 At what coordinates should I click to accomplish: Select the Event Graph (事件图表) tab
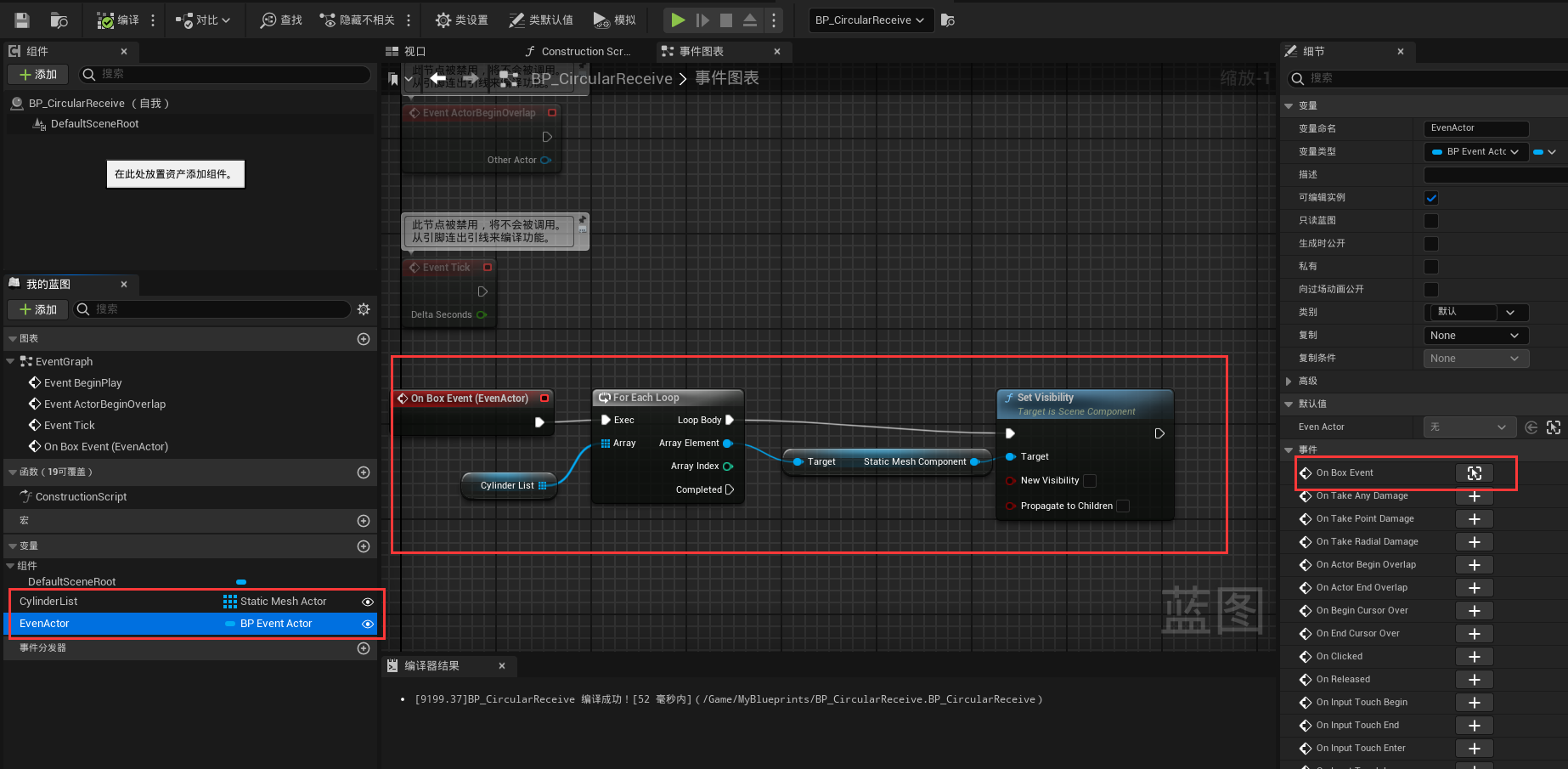point(702,52)
